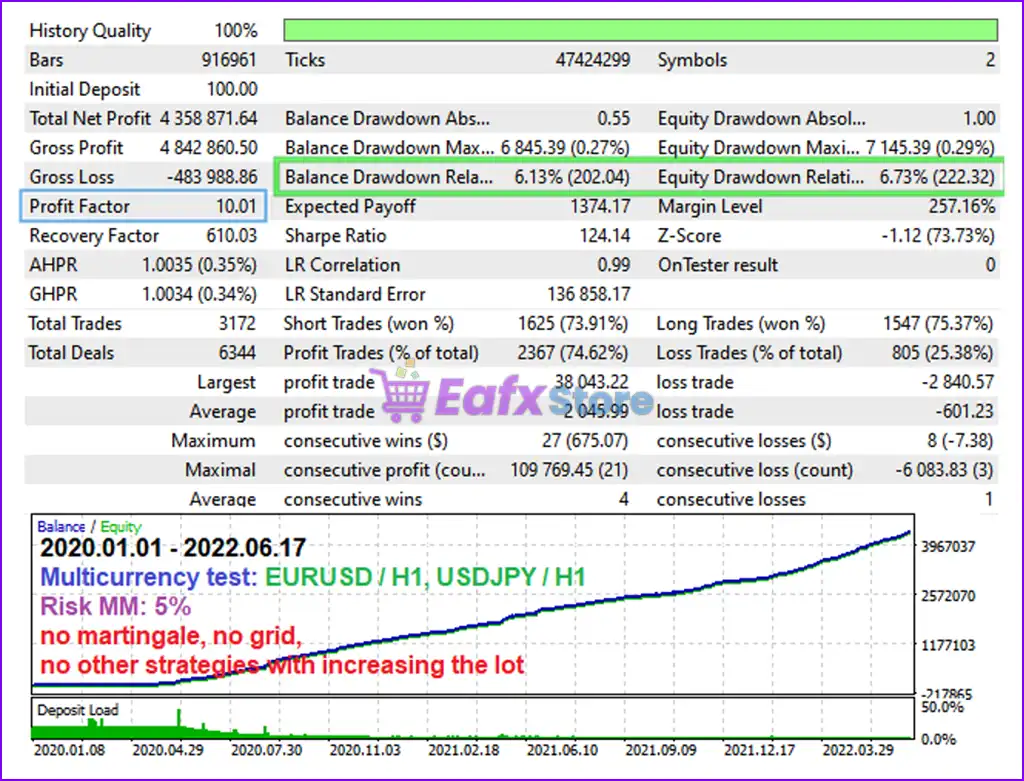The image size is (1024, 781).
Task: Select chart axis value 2572070
Action: pos(948,596)
